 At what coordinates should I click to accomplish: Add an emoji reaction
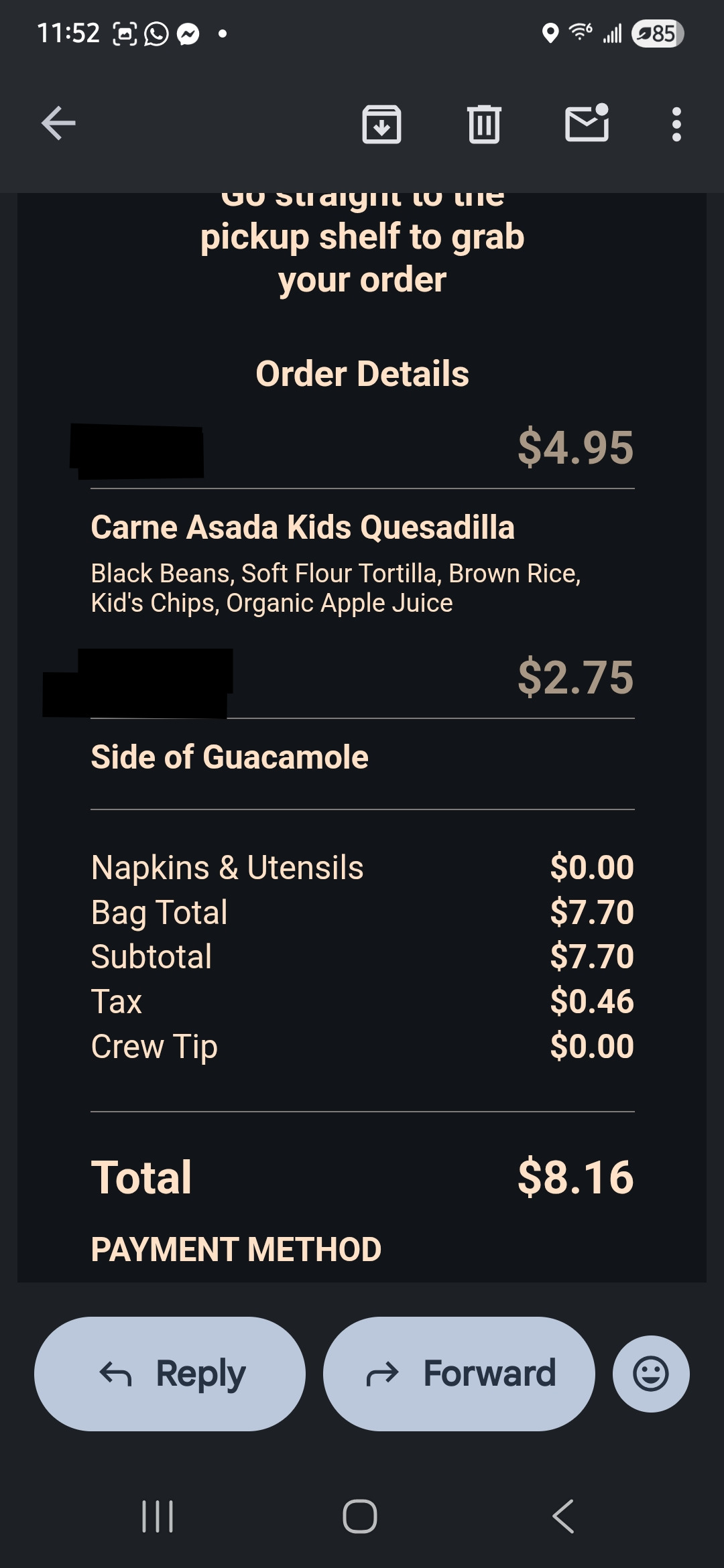click(x=650, y=1374)
